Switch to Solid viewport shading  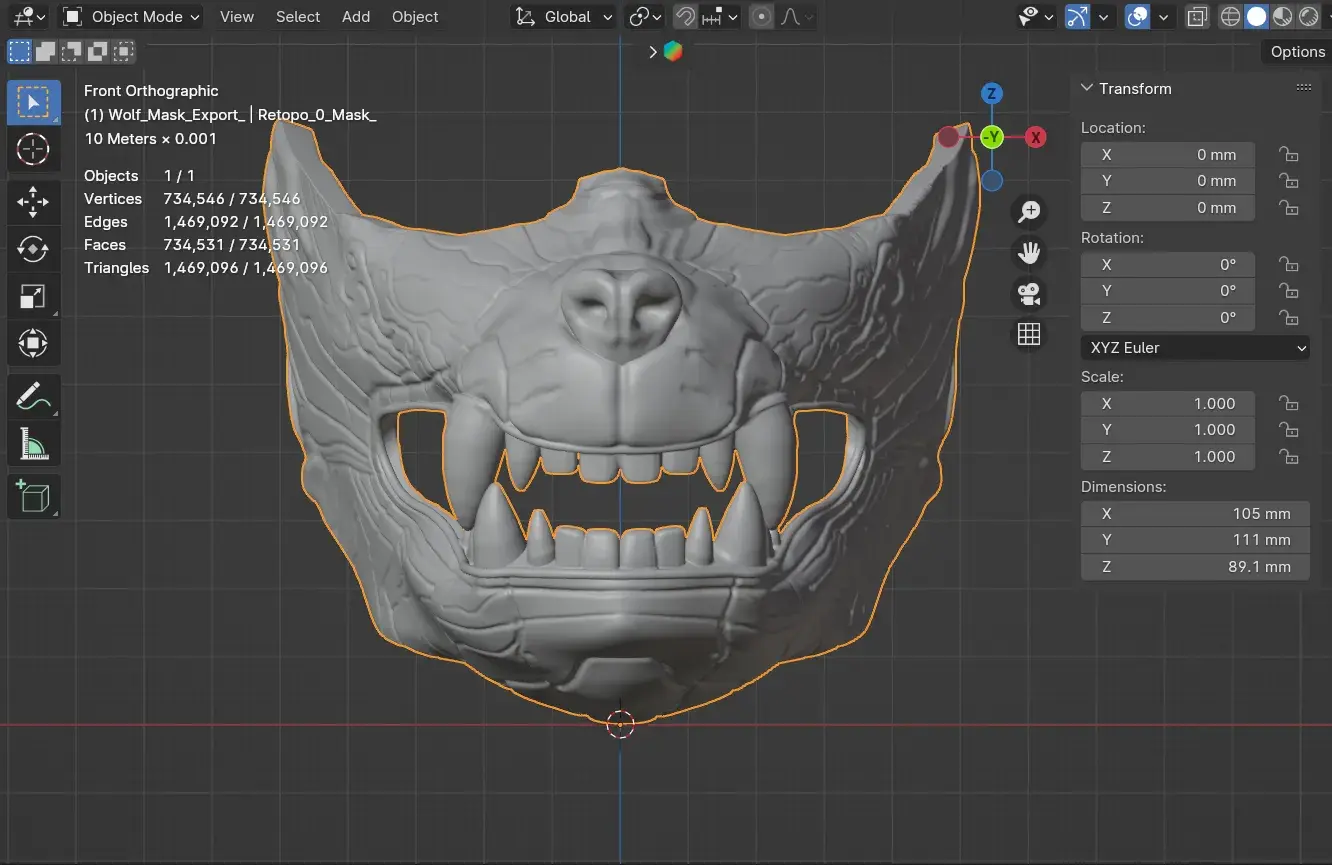click(x=1257, y=17)
